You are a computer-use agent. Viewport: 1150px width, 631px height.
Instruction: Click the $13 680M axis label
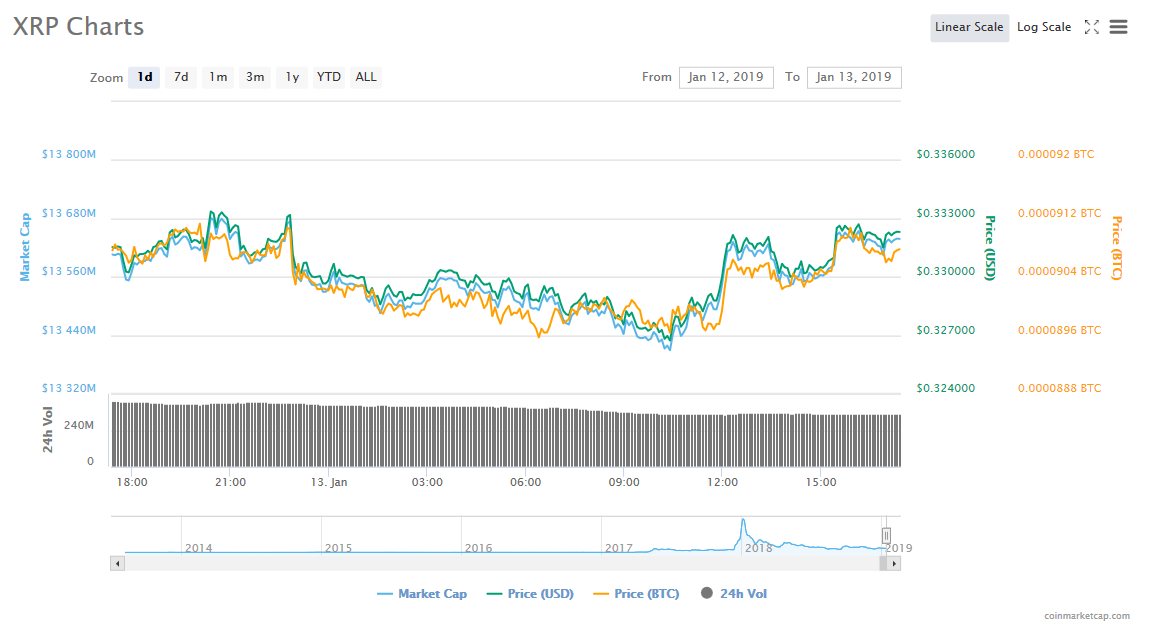tap(69, 213)
